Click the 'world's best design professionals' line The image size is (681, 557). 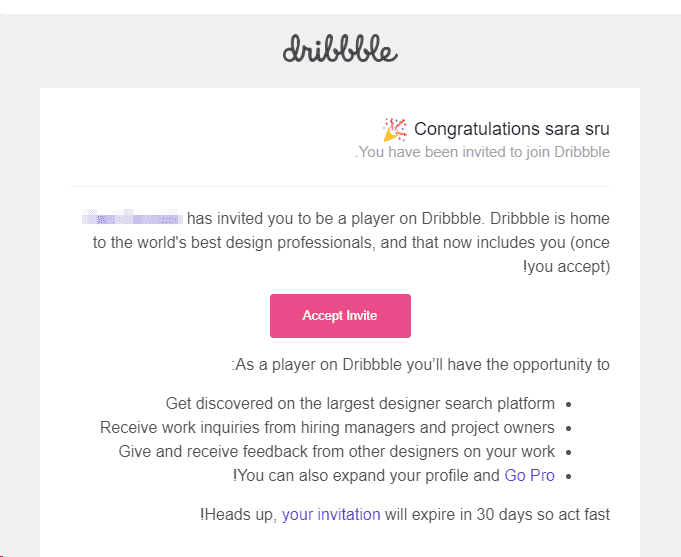350,243
